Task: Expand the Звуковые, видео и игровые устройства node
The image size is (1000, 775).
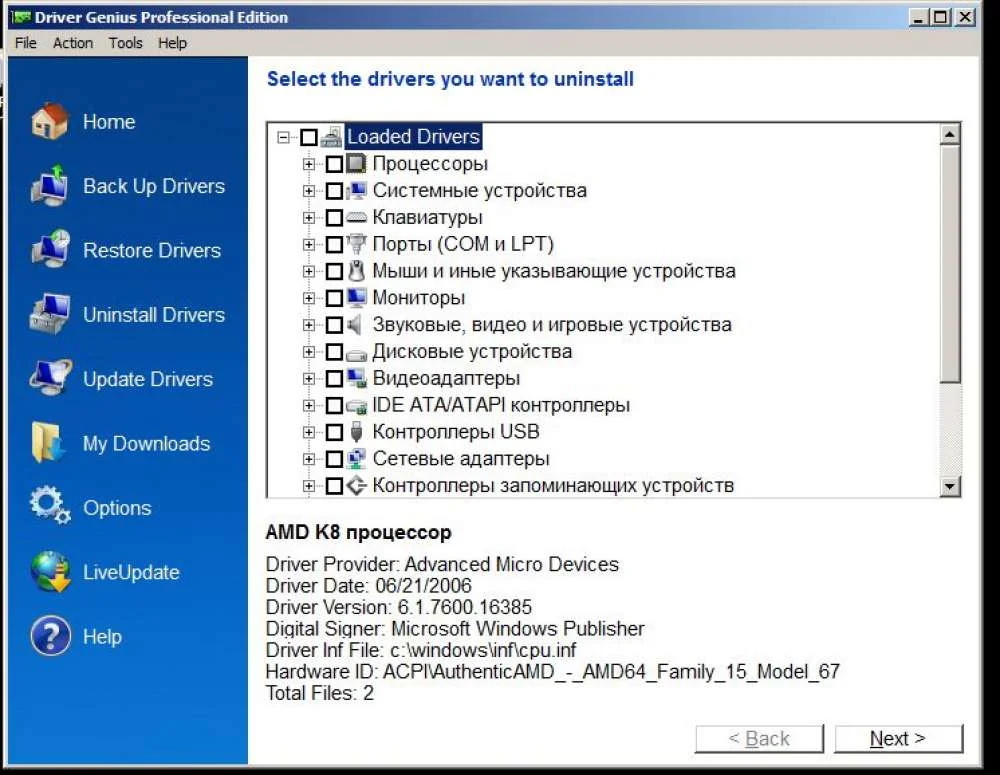Action: tap(309, 325)
